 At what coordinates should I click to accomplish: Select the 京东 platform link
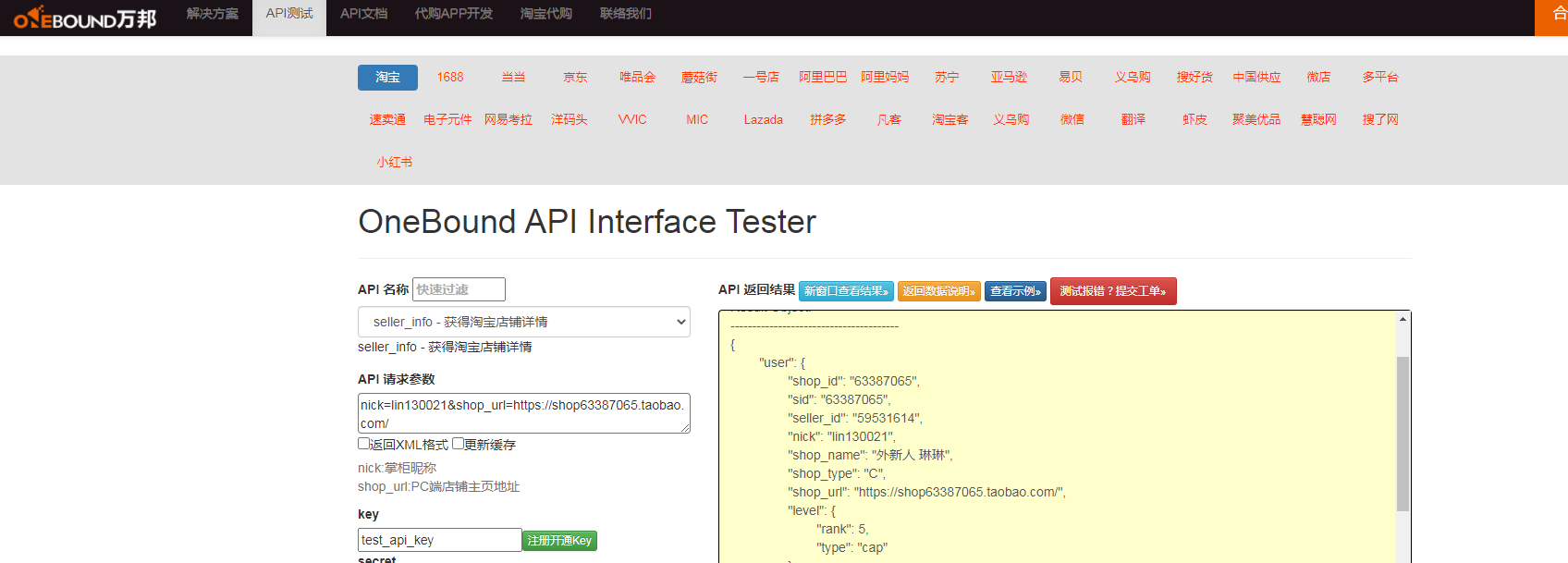click(x=575, y=78)
